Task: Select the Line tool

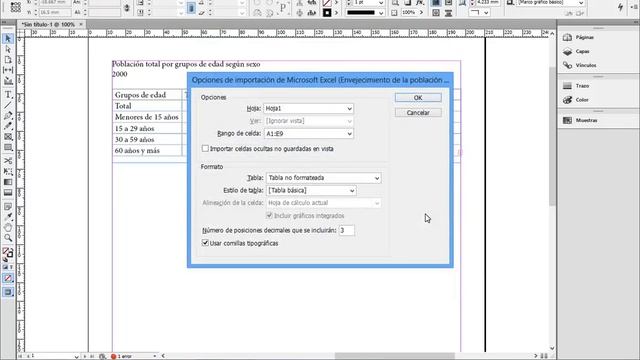Action: (x=8, y=105)
